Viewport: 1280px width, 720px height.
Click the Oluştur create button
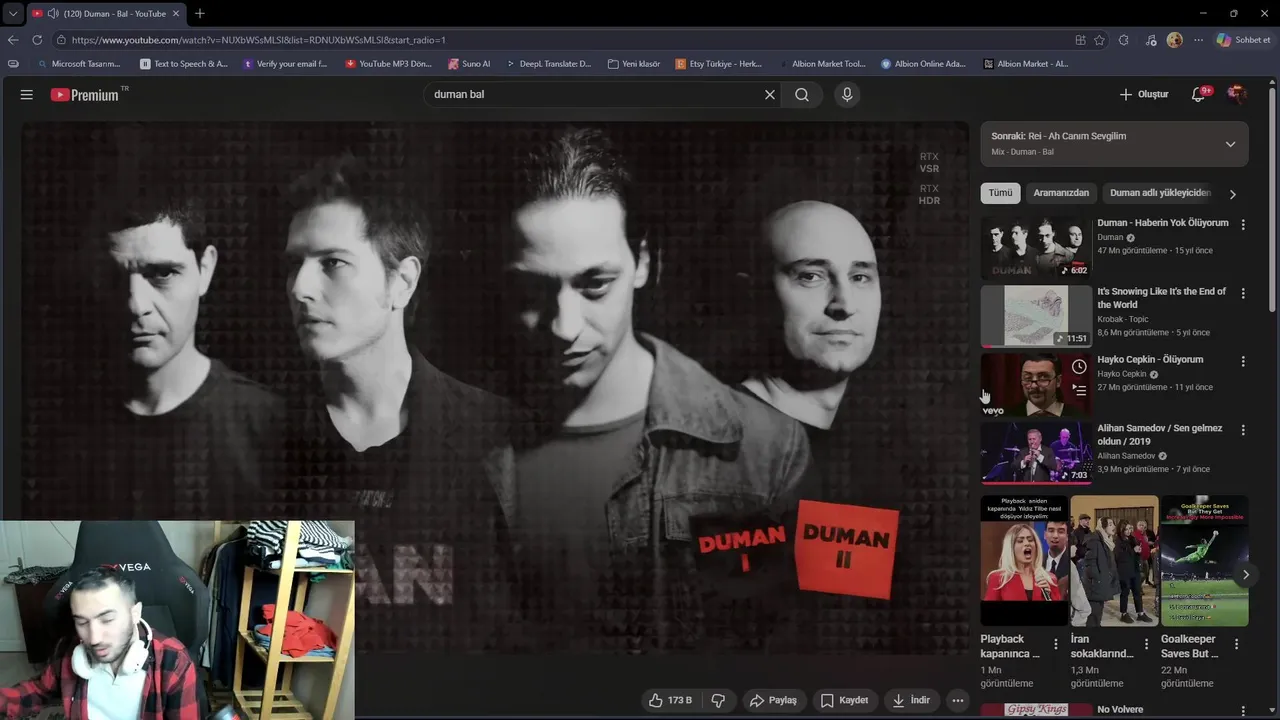click(x=1143, y=95)
